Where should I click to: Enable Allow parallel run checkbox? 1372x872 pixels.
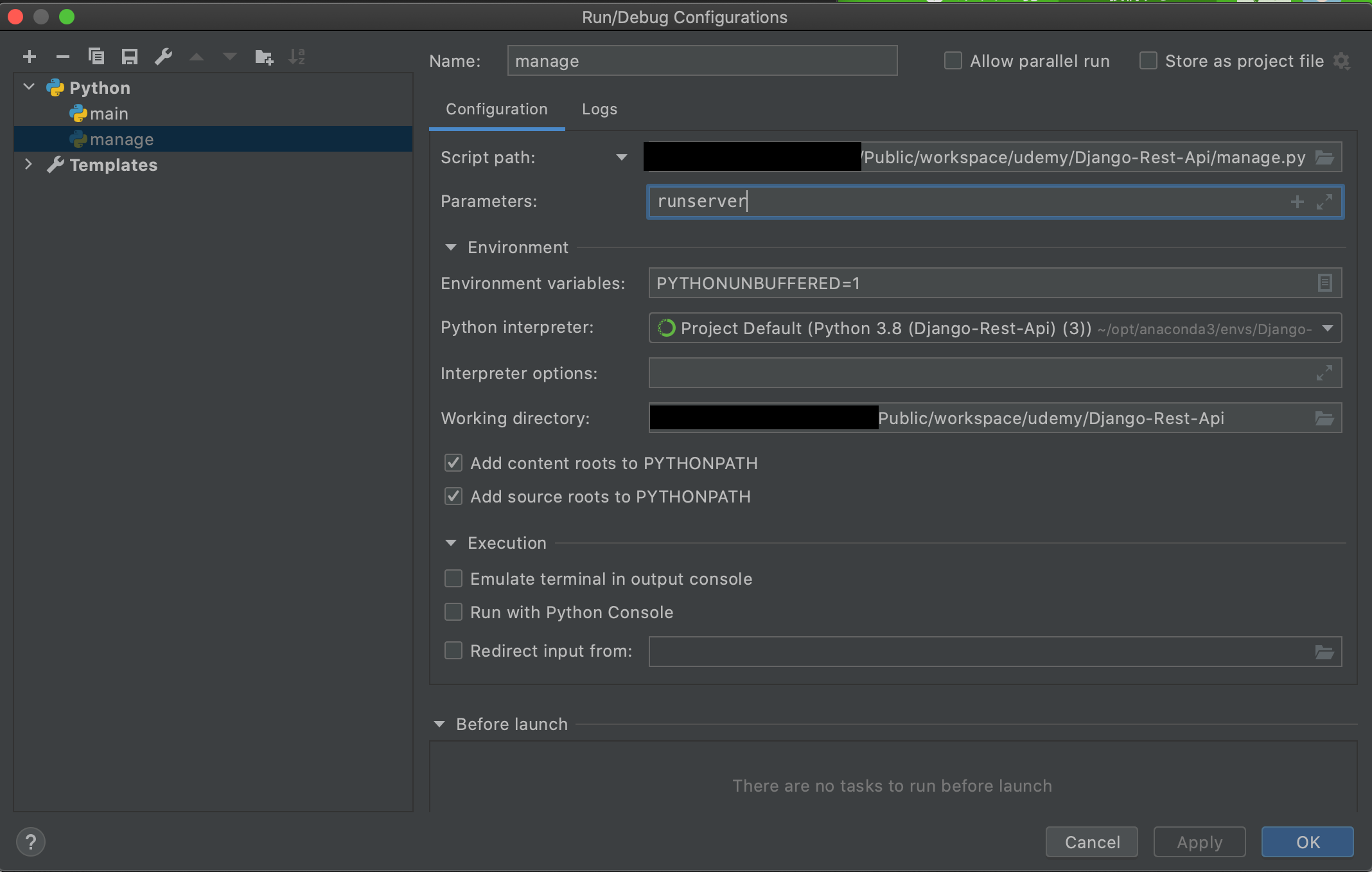pos(953,61)
